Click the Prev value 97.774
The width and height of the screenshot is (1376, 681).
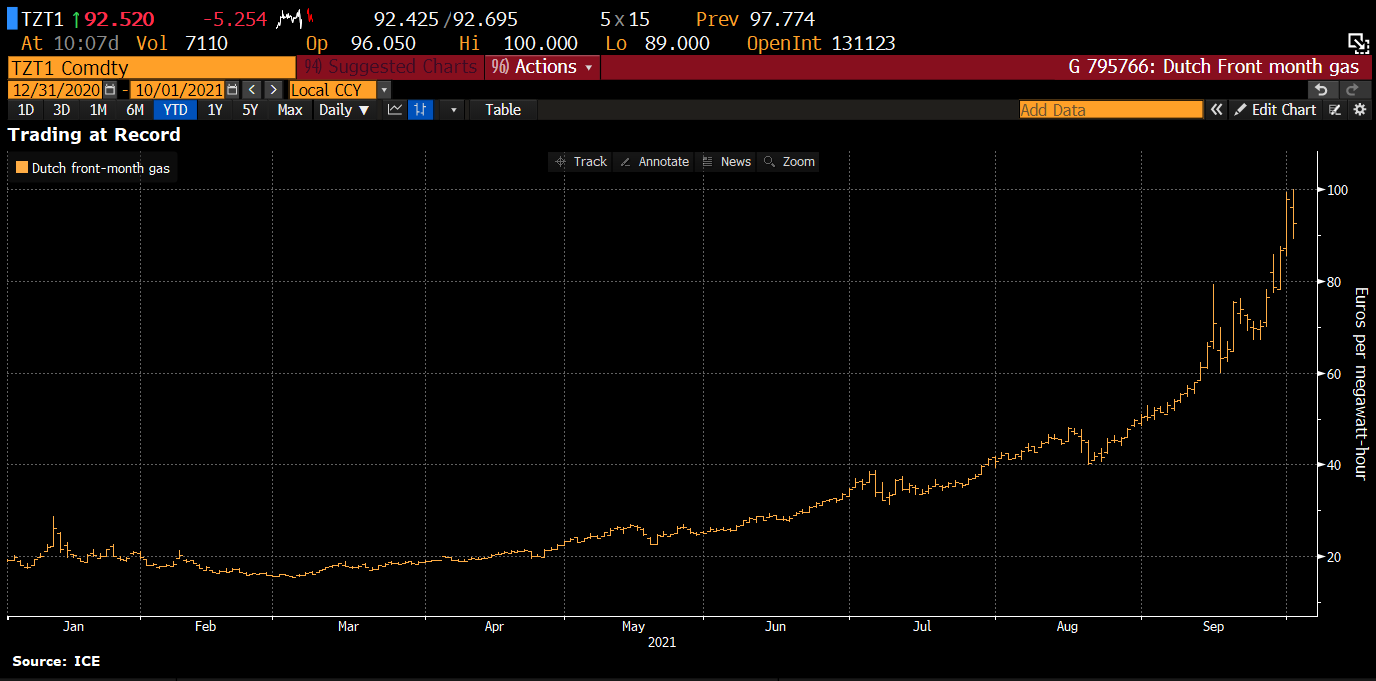pos(782,19)
